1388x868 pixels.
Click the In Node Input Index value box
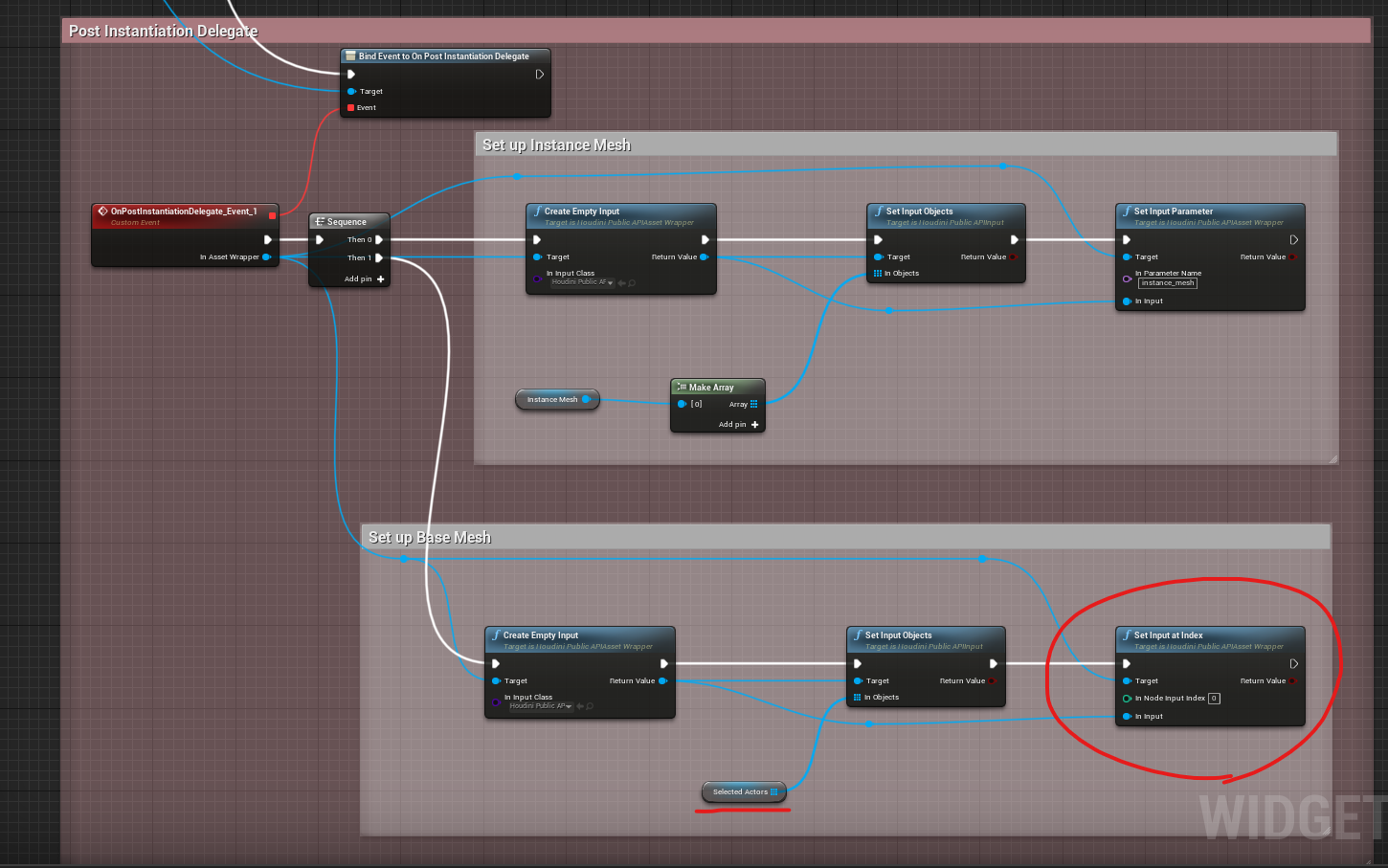1214,698
